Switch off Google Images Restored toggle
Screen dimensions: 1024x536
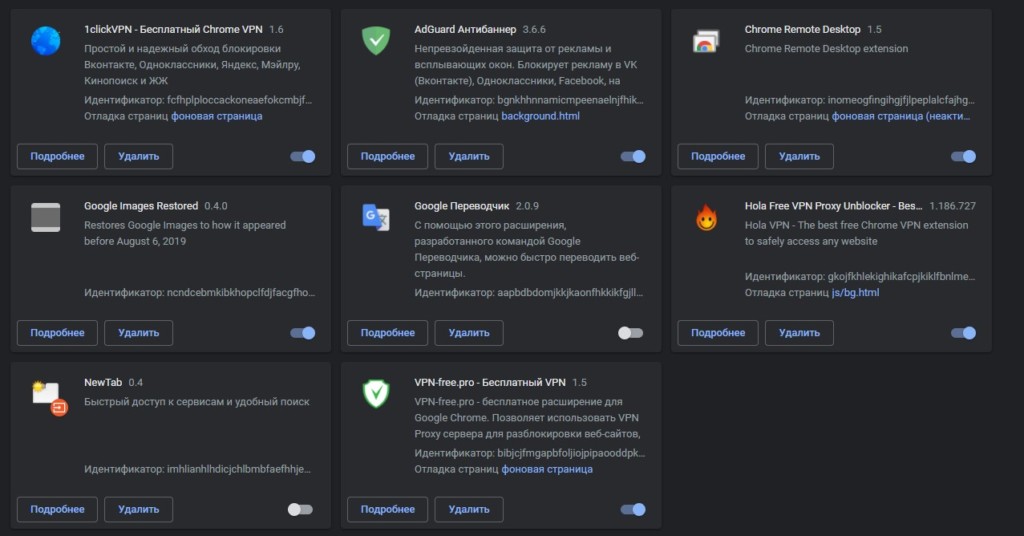(x=303, y=333)
